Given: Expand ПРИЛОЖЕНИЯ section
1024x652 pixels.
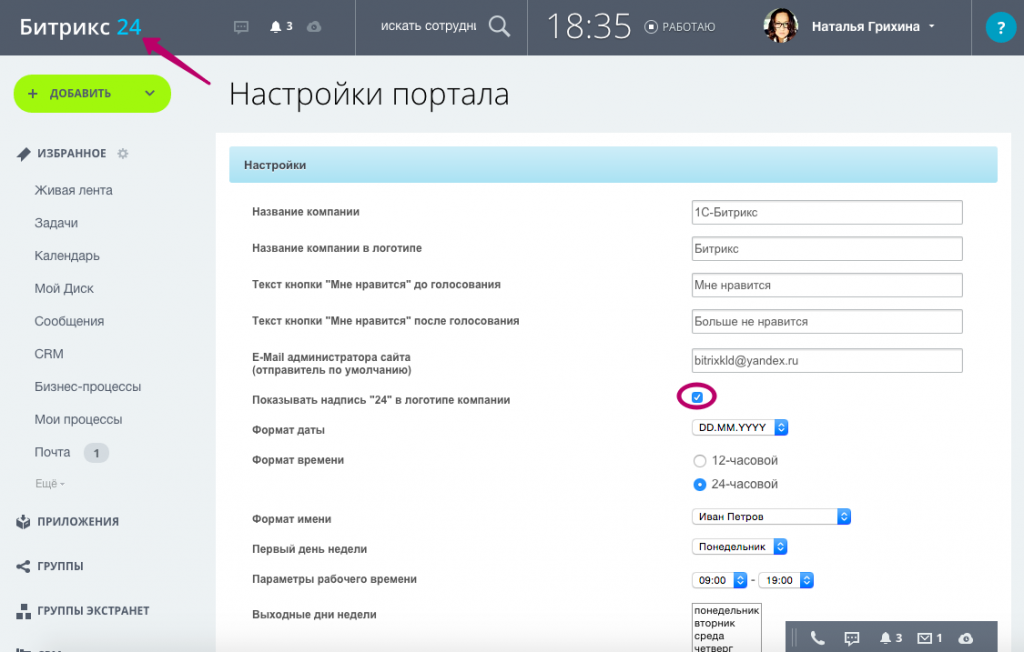Looking at the screenshot, I should (x=78, y=521).
